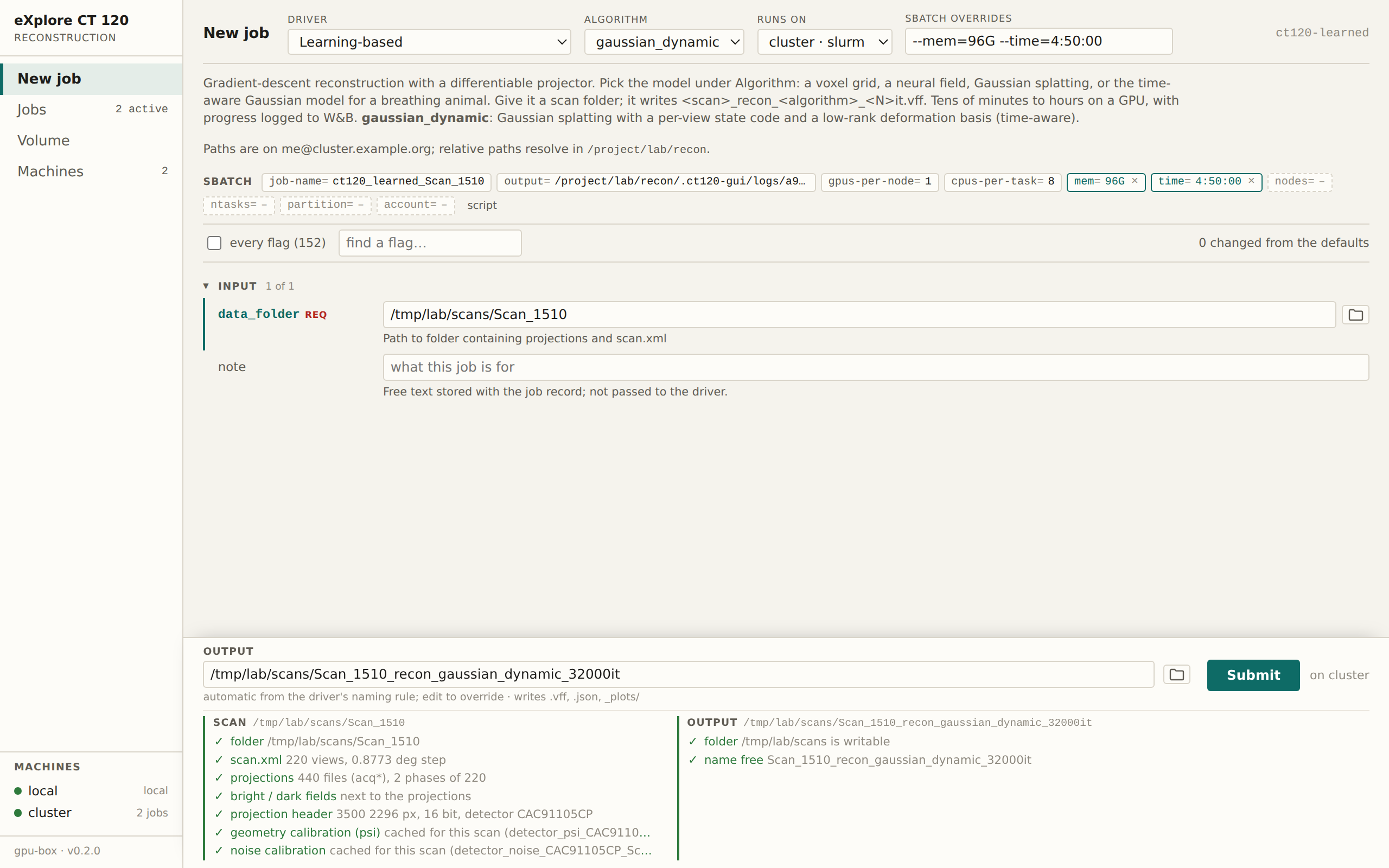The width and height of the screenshot is (1389, 868).
Task: Click the gpus-per-node= 1 chip
Action: click(880, 182)
